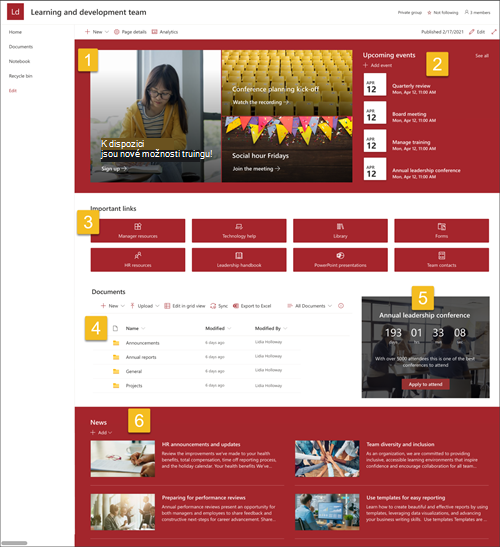
Task: Open the Annual leadership conference event
Action: pos(426,171)
